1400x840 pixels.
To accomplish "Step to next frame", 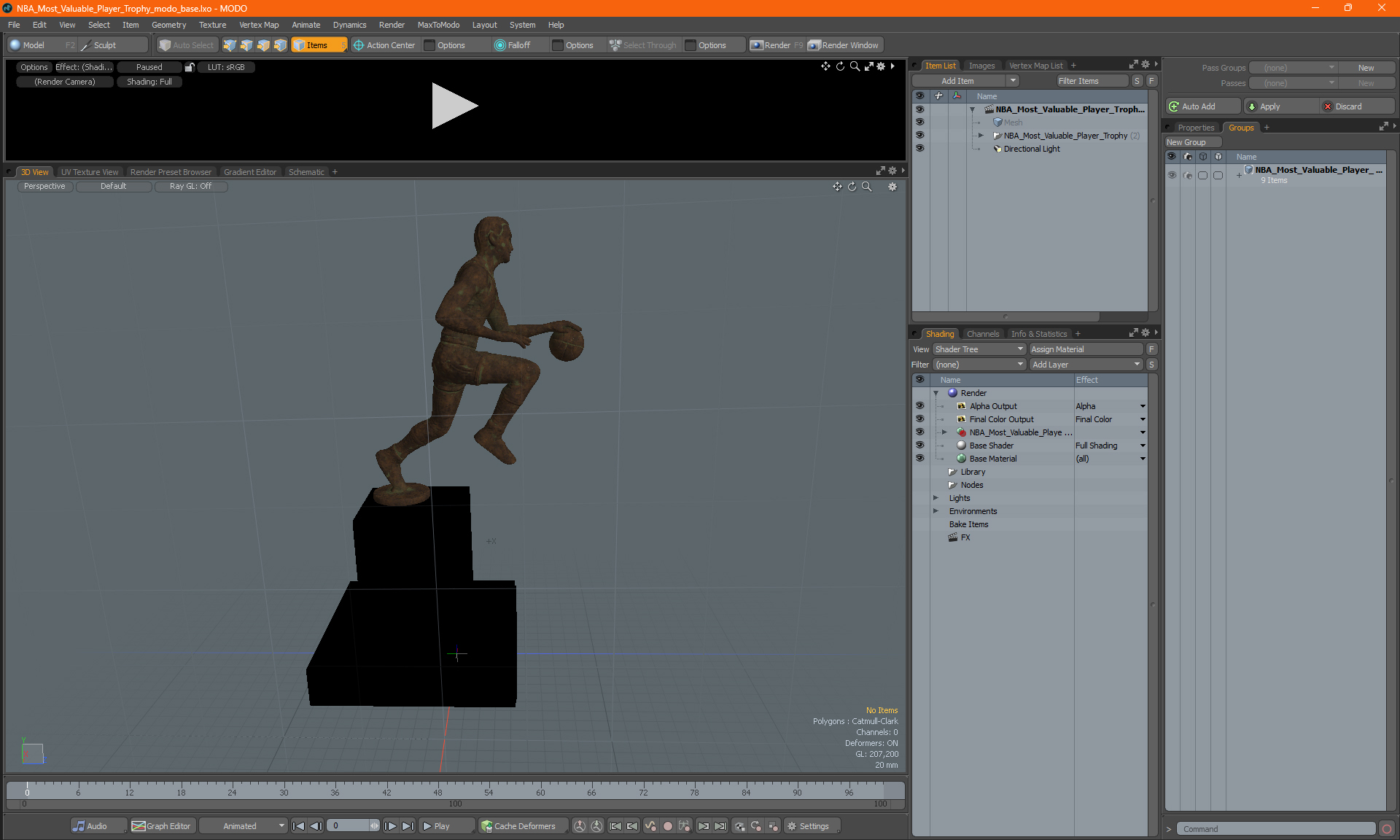I will (391, 826).
